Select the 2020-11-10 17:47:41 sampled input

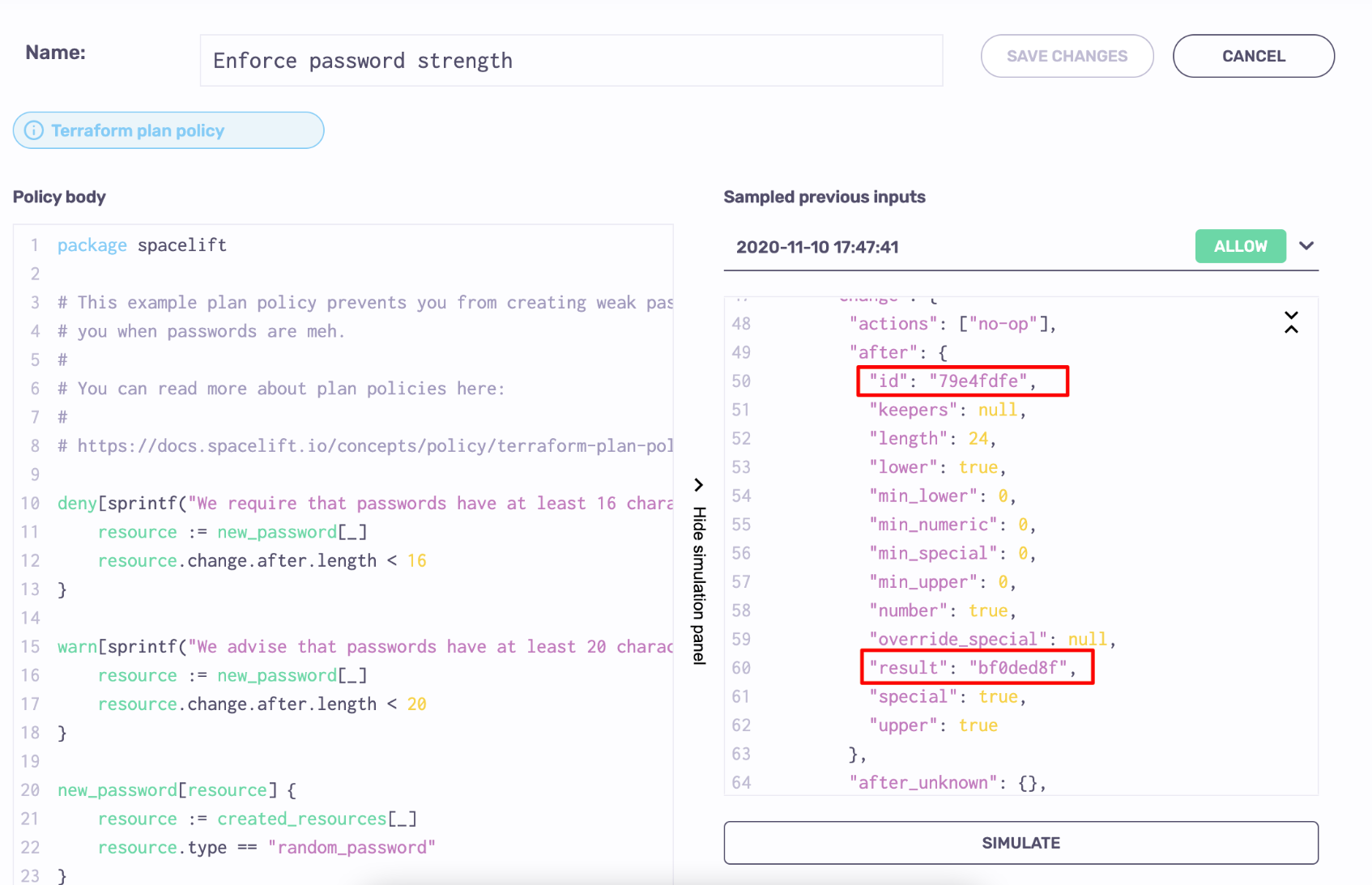817,247
